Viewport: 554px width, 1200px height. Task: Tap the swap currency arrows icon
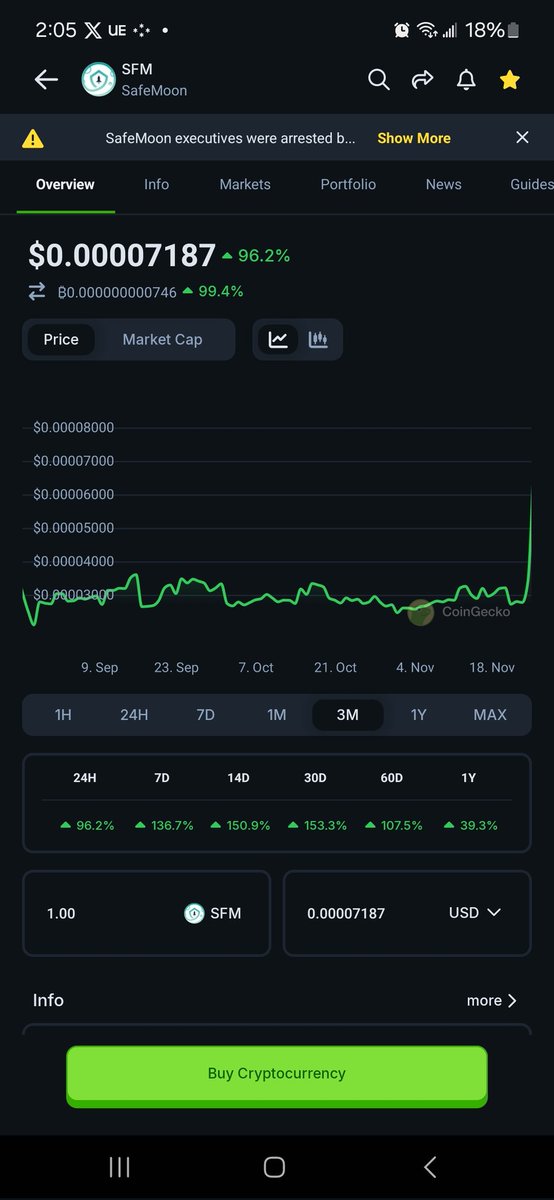37,291
